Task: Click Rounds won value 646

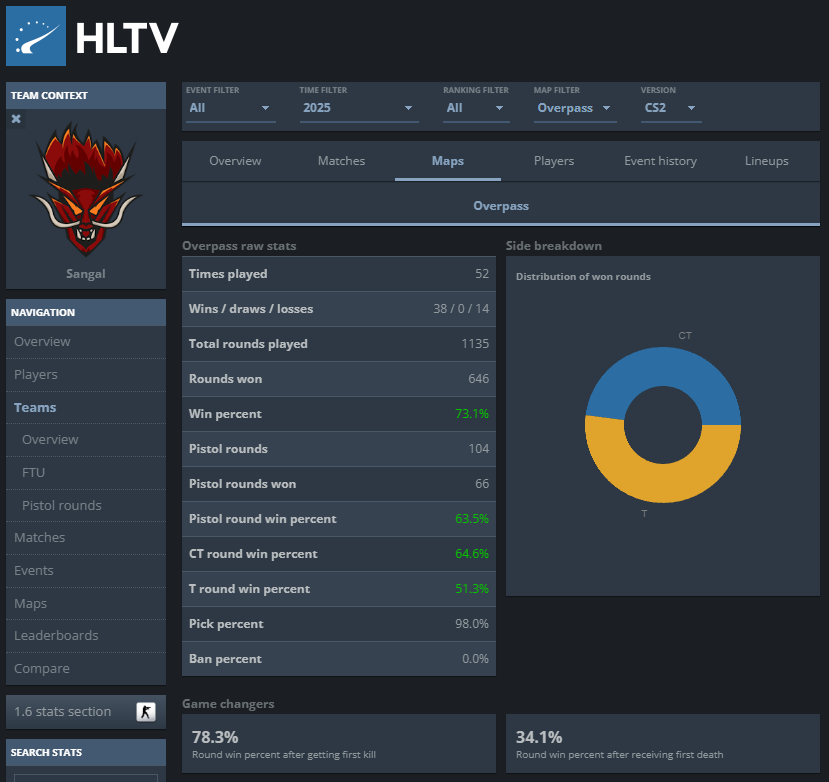Action: pos(478,379)
